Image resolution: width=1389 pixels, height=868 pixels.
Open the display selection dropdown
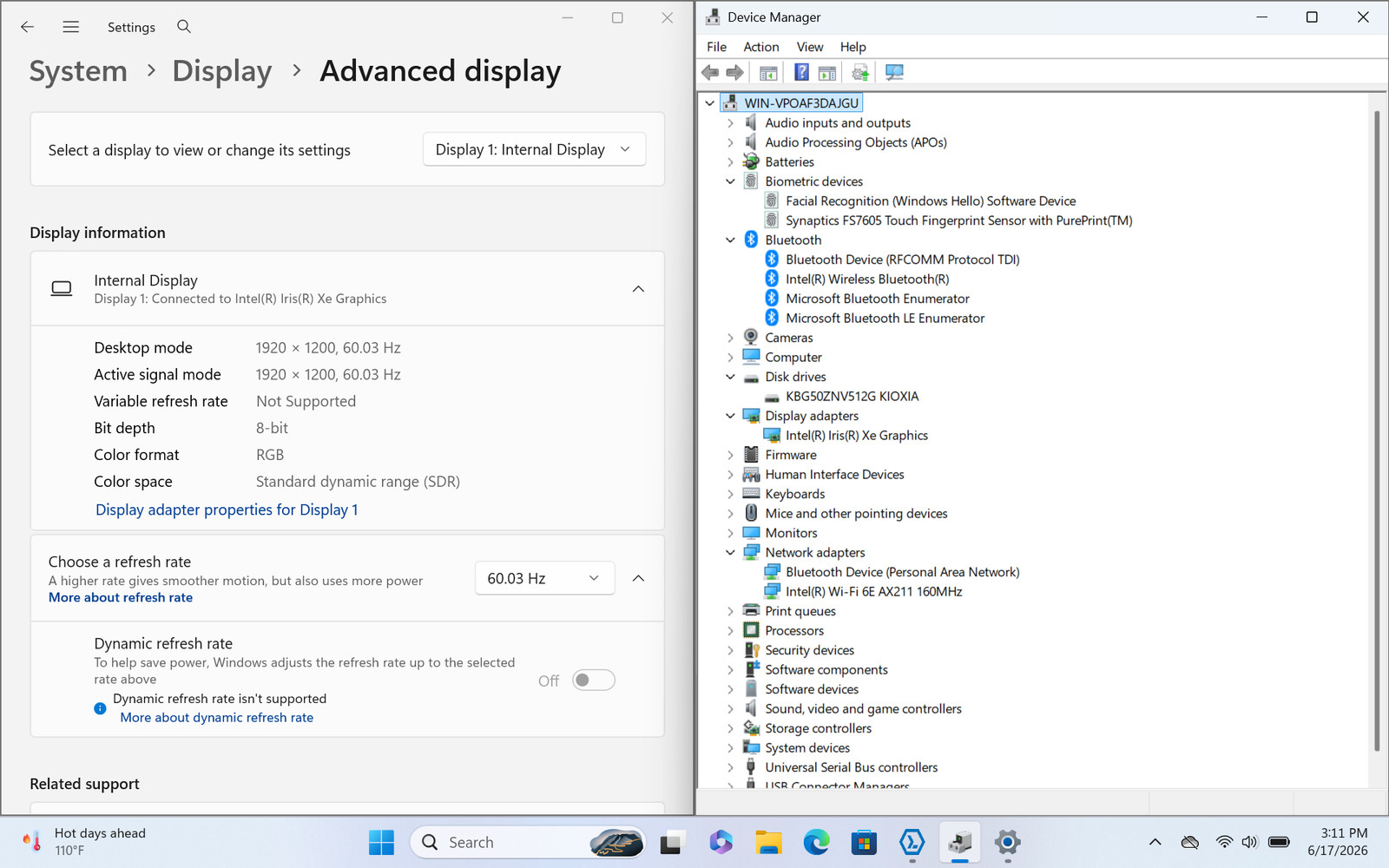pos(535,149)
